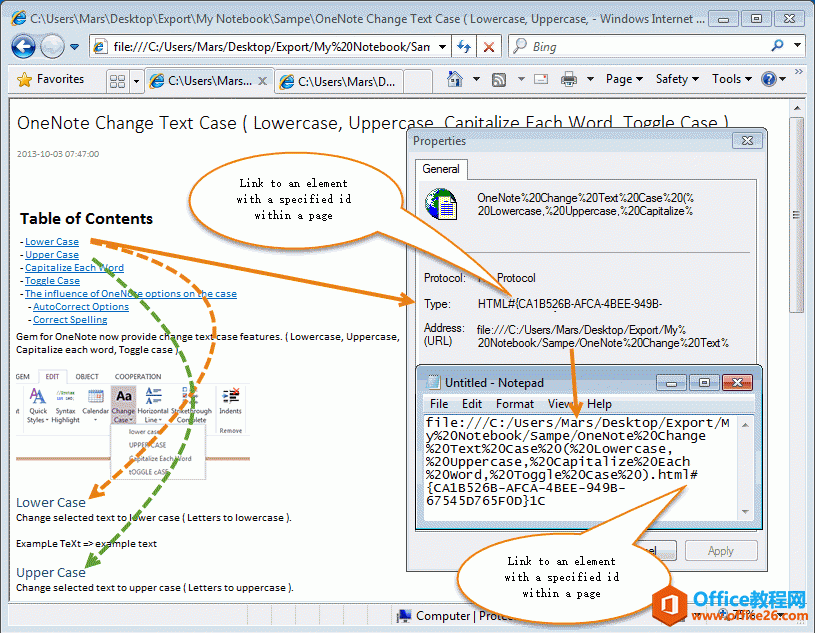Click the Read Mail envelope icon
815x633 pixels.
541,79
